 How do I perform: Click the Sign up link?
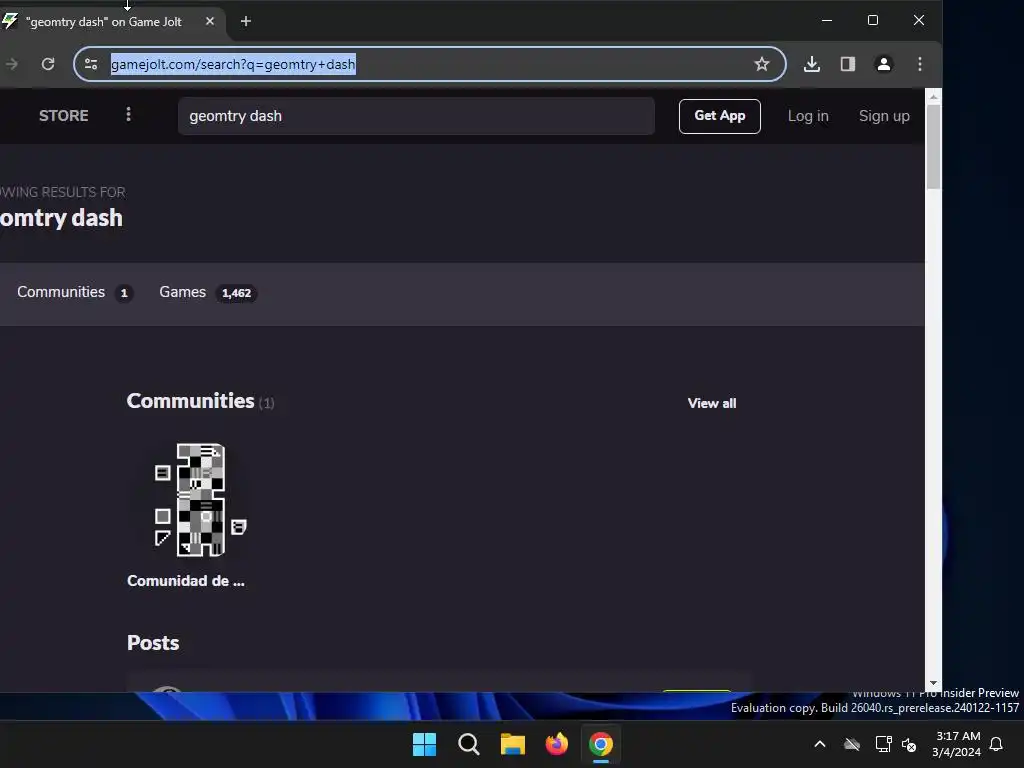coord(884,116)
